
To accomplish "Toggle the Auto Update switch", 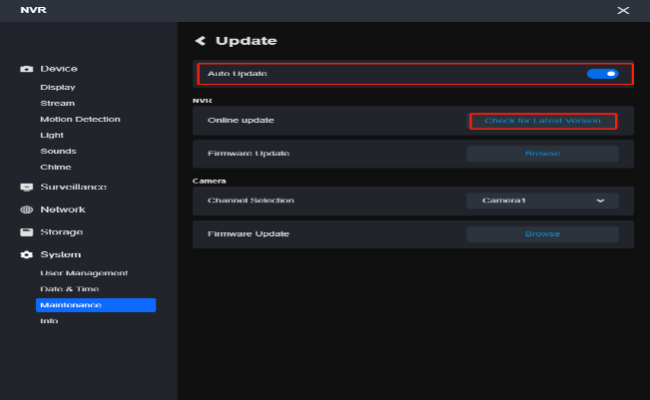I will tap(602, 74).
